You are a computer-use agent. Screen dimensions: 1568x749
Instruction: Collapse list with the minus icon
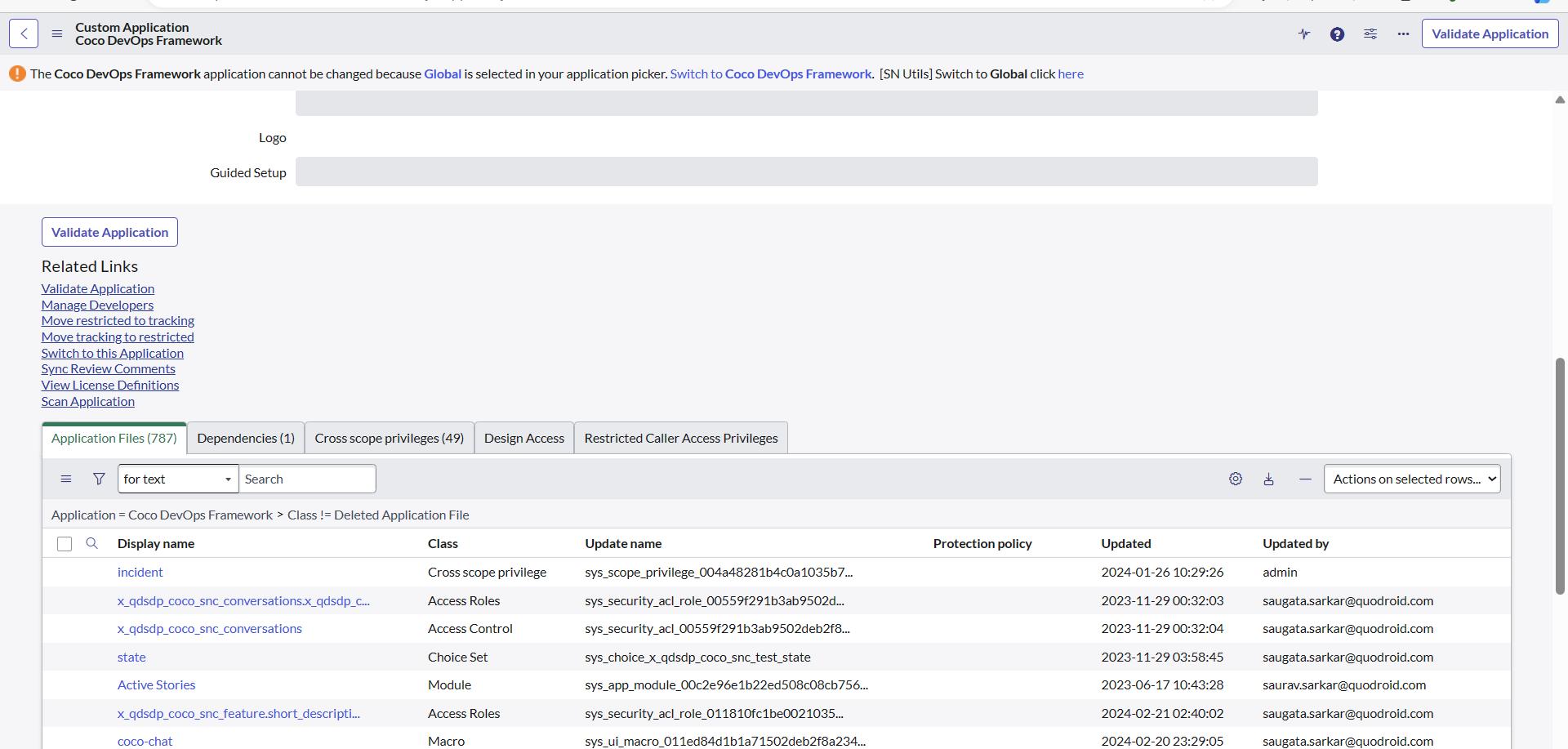pos(1305,479)
